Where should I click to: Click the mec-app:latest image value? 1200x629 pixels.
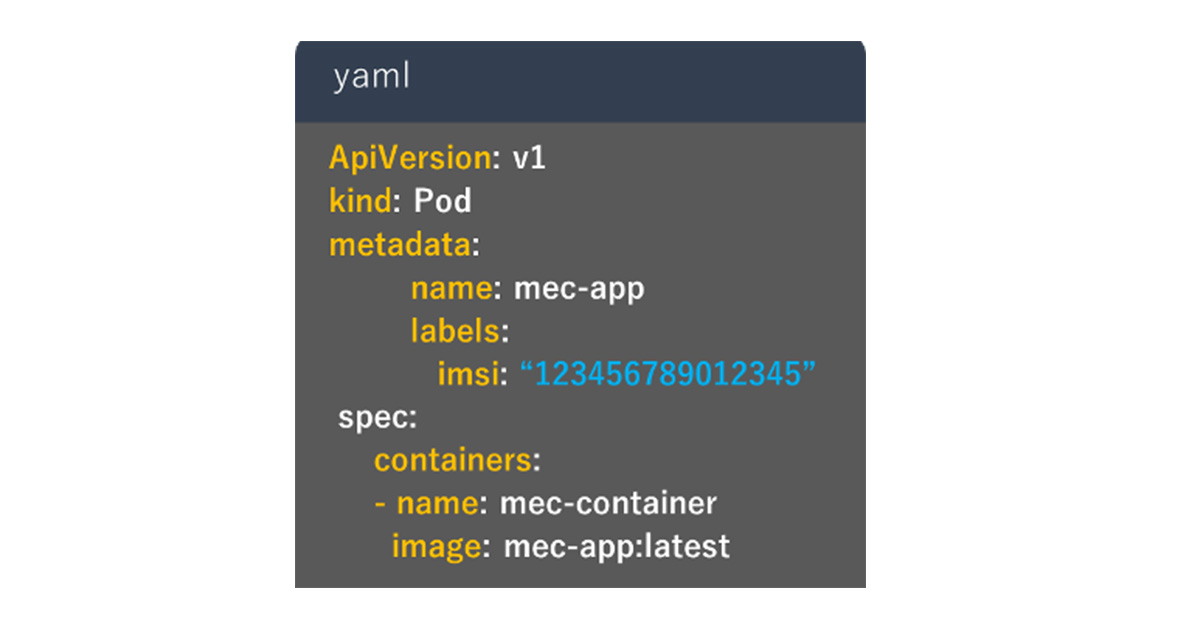click(617, 547)
